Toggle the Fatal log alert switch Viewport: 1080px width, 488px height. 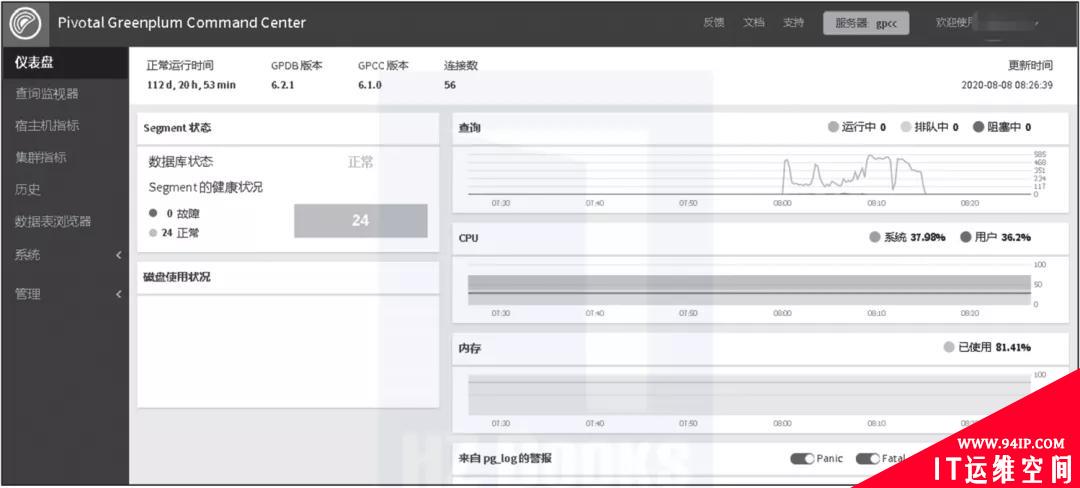point(868,458)
